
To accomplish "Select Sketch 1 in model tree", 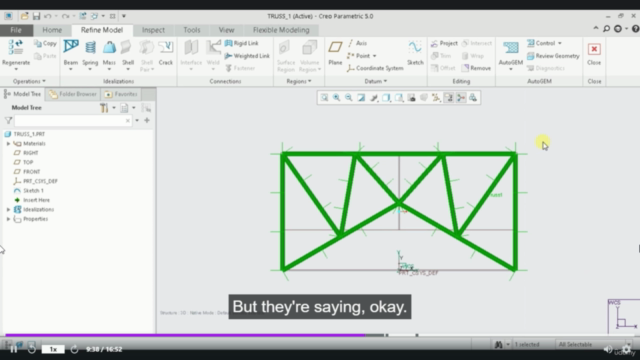I will coord(29,191).
